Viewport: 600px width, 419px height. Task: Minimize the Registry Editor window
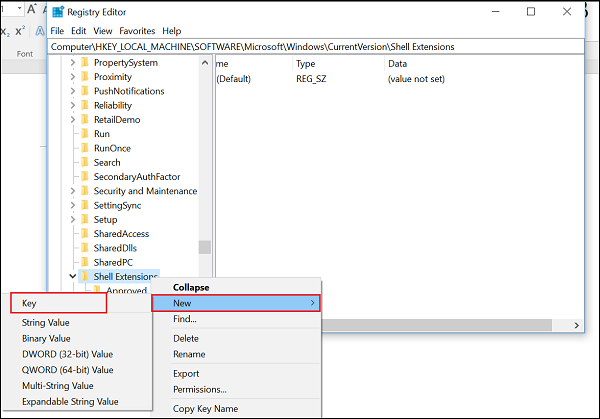[x=496, y=12]
